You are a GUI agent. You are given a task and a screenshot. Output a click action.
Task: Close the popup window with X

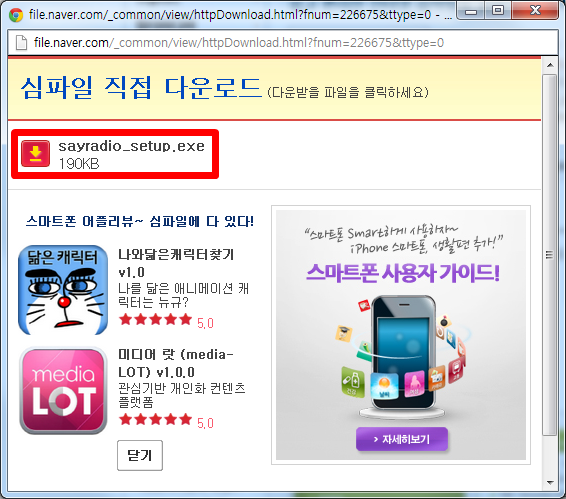535,11
